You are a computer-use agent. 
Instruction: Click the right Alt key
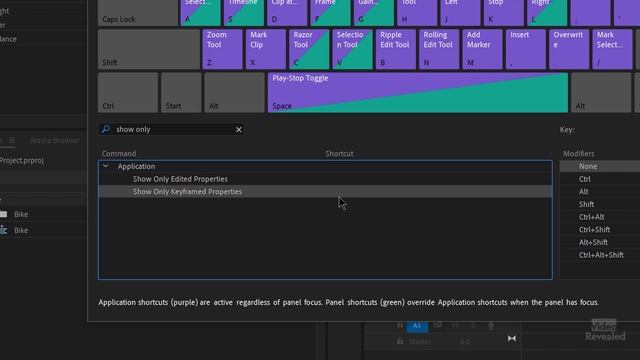tap(601, 93)
